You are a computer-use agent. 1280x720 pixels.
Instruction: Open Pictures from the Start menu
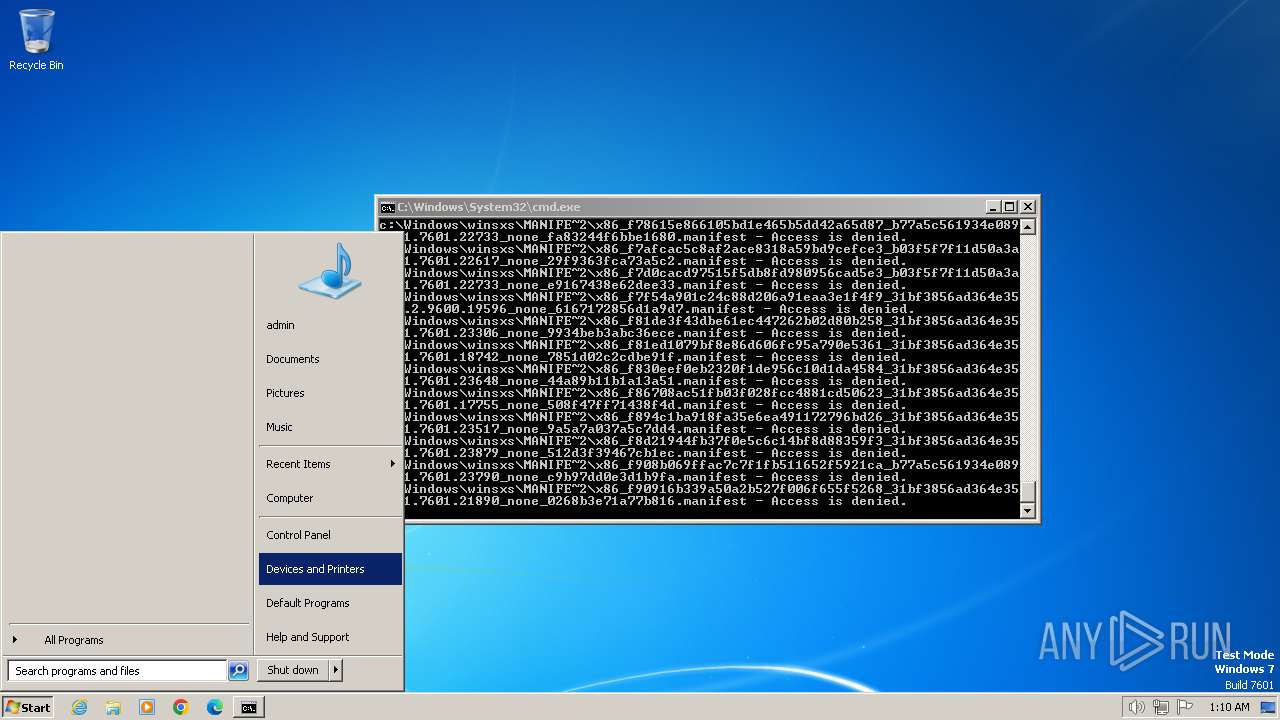(330, 393)
